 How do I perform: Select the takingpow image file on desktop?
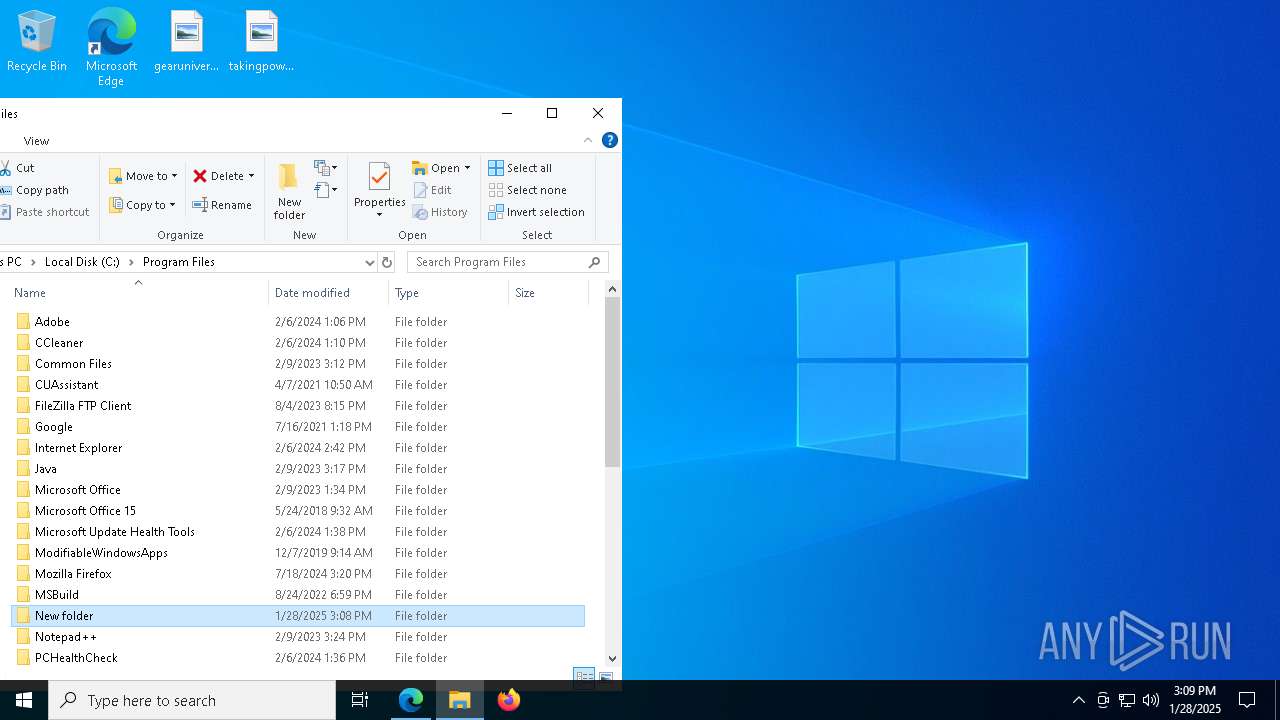pos(261,42)
